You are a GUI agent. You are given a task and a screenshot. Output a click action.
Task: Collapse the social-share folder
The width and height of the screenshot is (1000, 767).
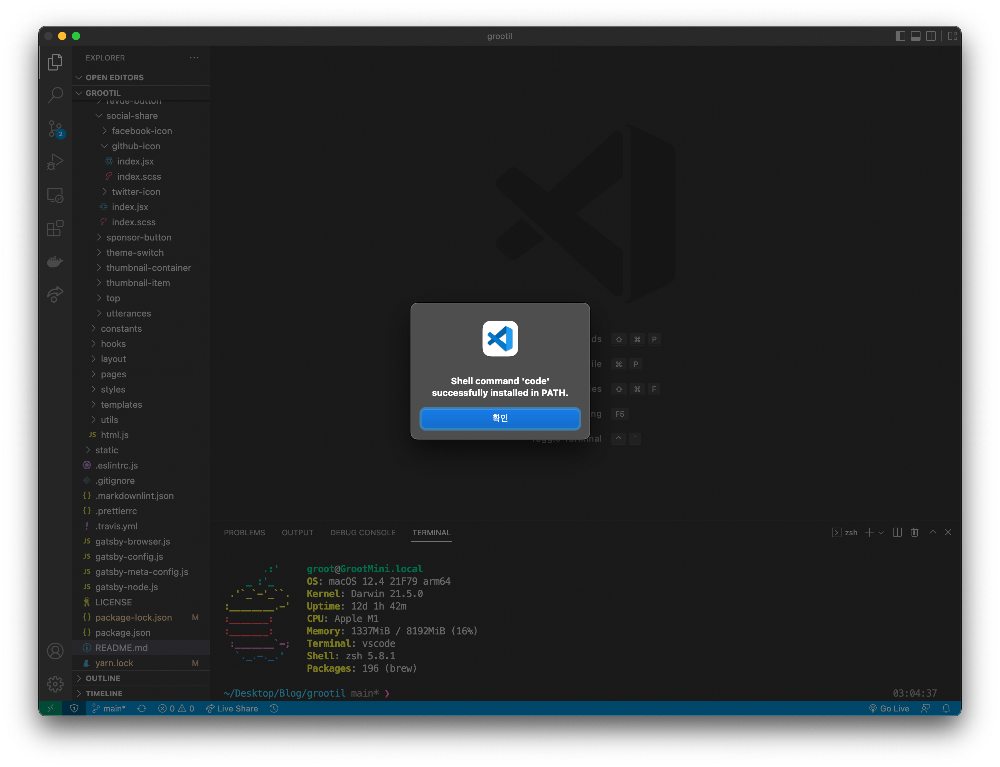pos(141,116)
